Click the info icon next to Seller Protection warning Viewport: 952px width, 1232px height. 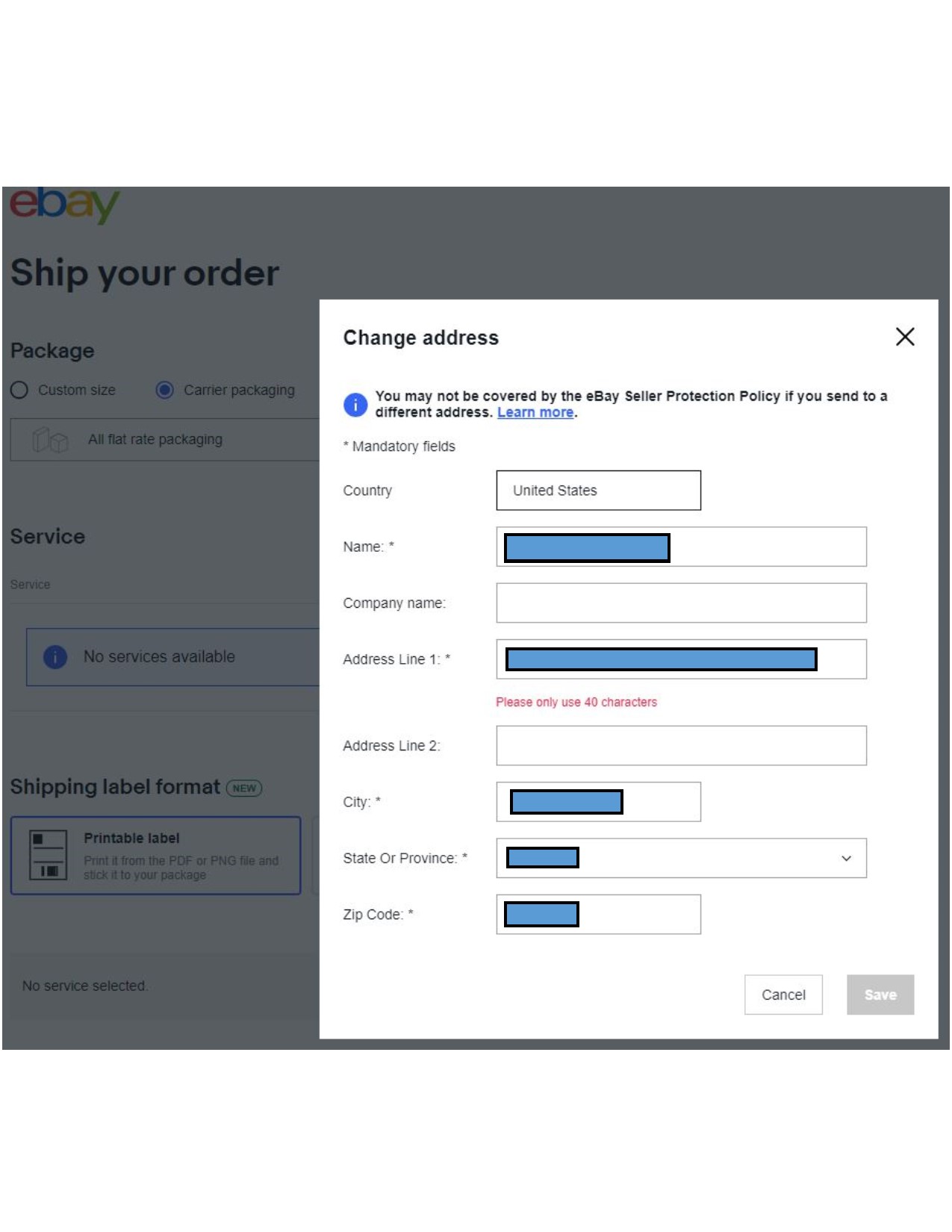(x=356, y=404)
